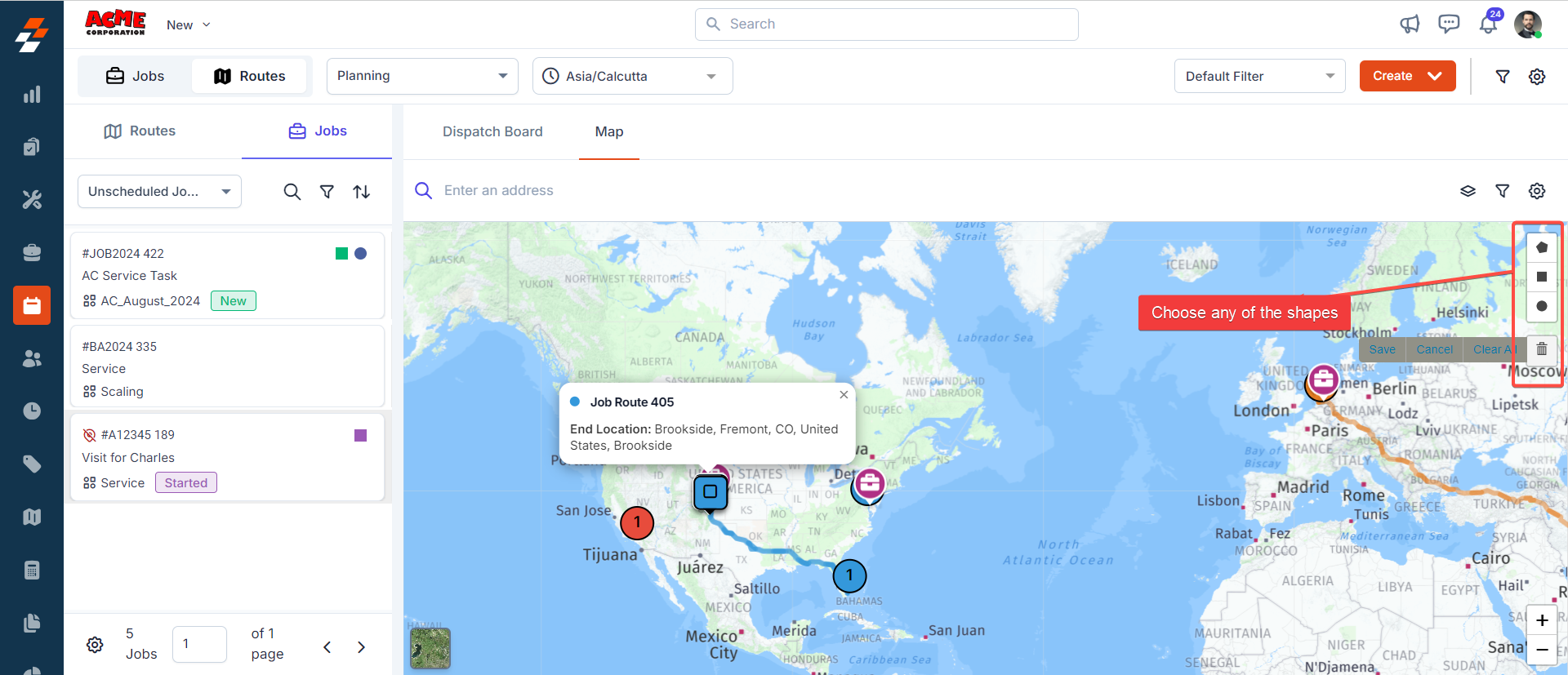Click the sort arrows in jobs list
The width and height of the screenshot is (1568, 675).
[x=361, y=192]
